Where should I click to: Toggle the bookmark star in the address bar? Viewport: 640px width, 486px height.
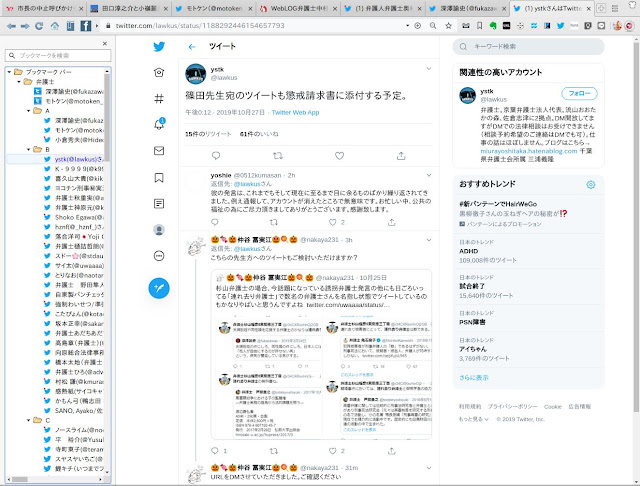click(449, 26)
